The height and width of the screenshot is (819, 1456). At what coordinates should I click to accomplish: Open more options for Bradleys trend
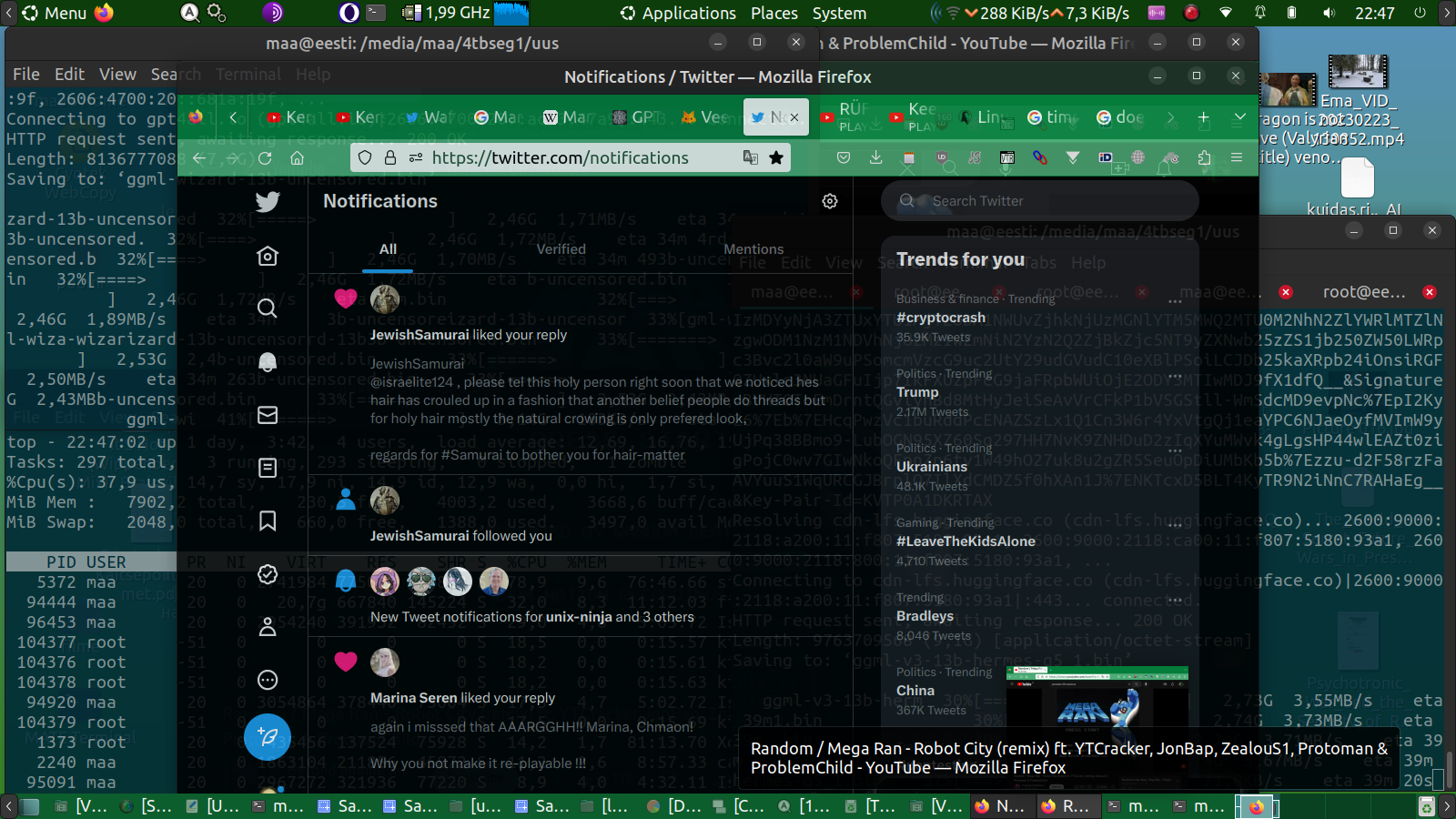(x=1175, y=599)
